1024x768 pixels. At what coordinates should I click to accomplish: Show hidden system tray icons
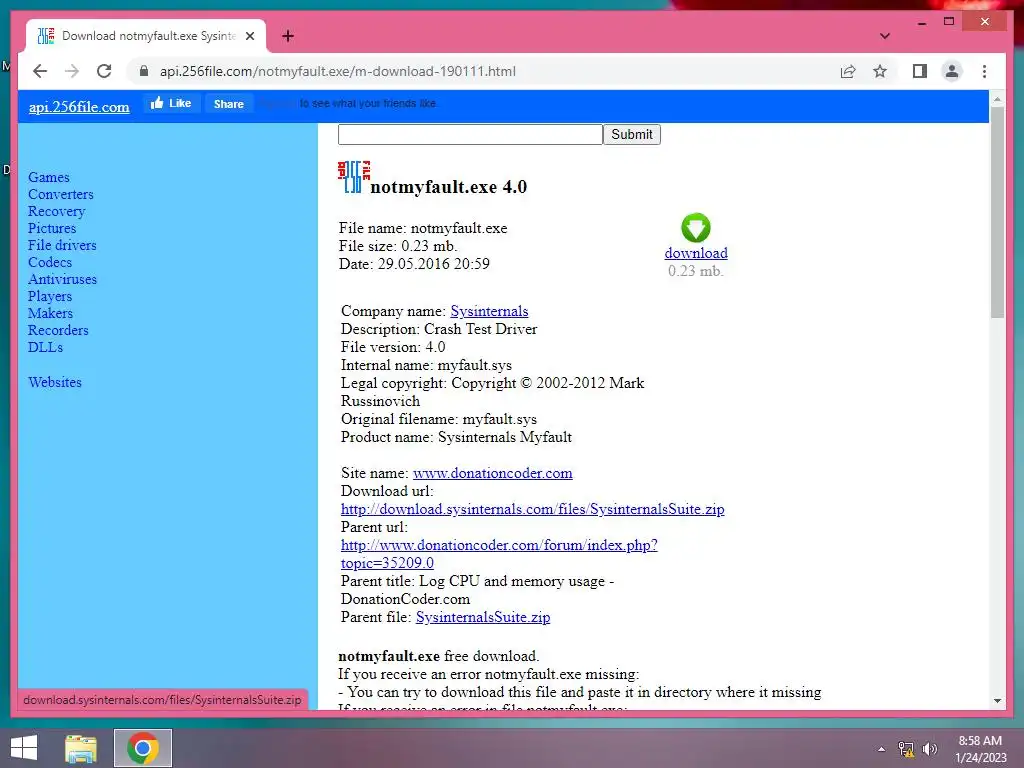[x=881, y=749]
